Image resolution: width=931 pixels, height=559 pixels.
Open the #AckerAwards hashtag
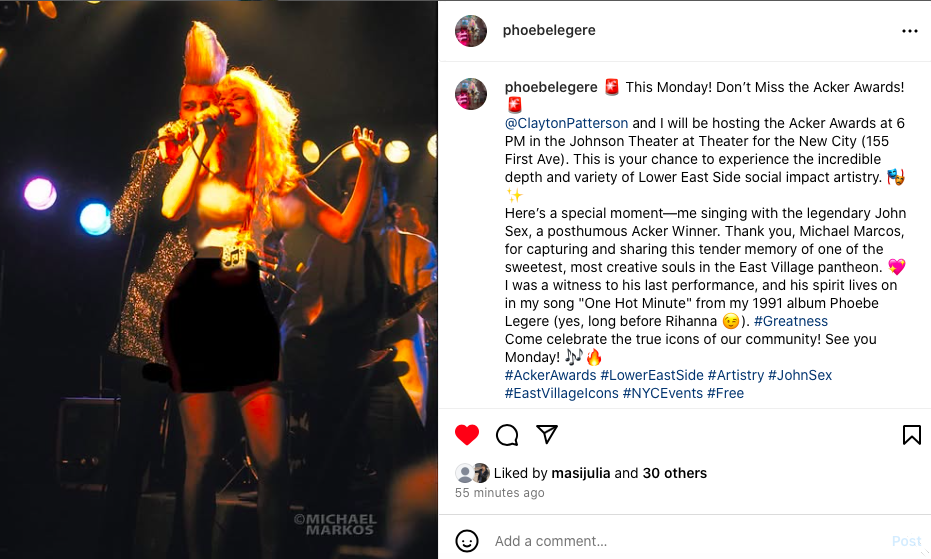[550, 375]
